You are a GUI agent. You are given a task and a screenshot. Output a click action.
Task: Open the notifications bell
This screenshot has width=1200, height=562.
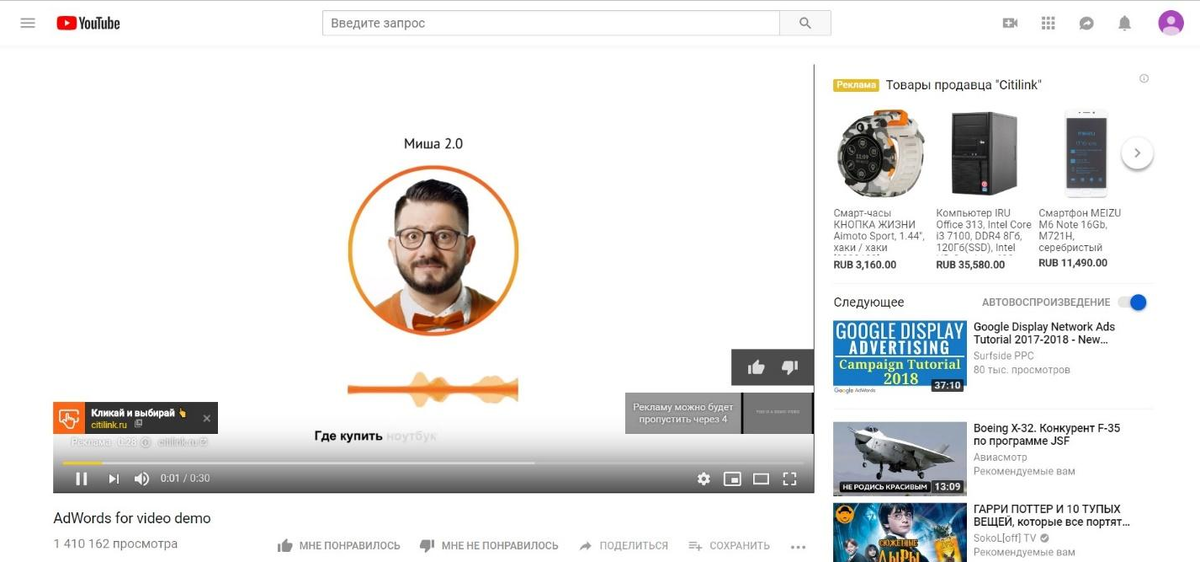coord(1125,23)
